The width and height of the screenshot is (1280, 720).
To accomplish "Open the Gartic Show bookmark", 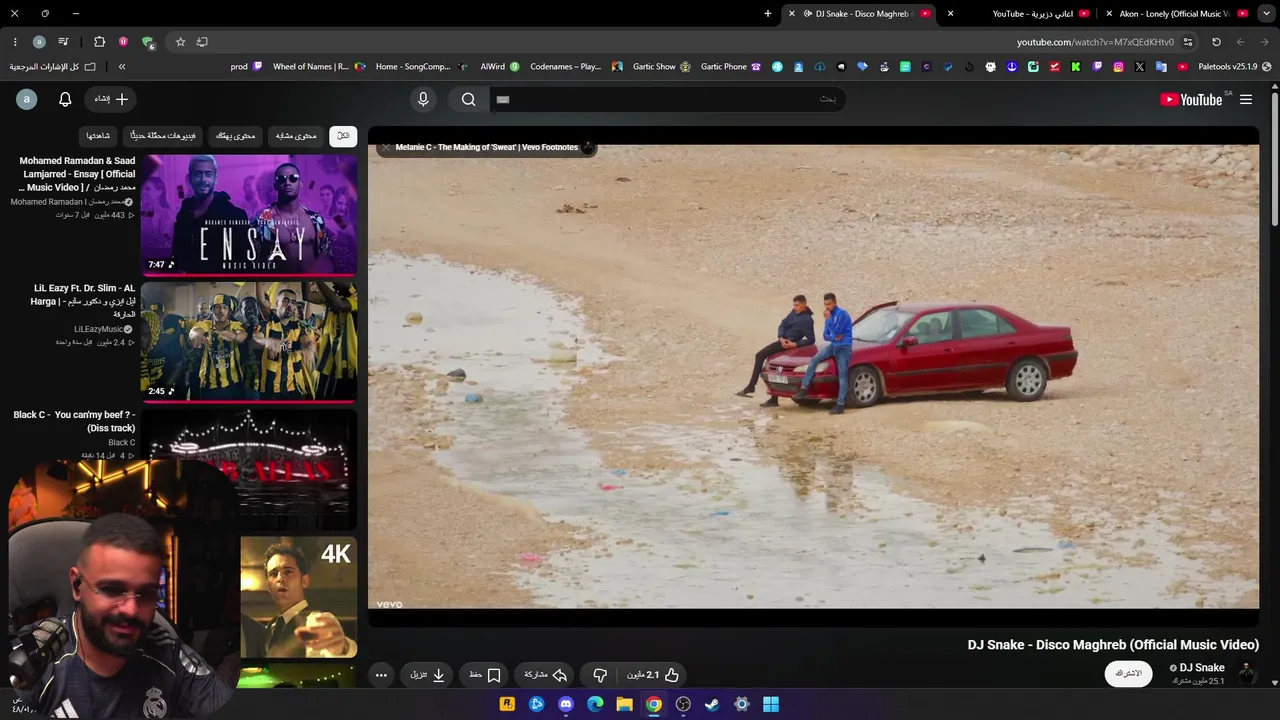I will [661, 67].
